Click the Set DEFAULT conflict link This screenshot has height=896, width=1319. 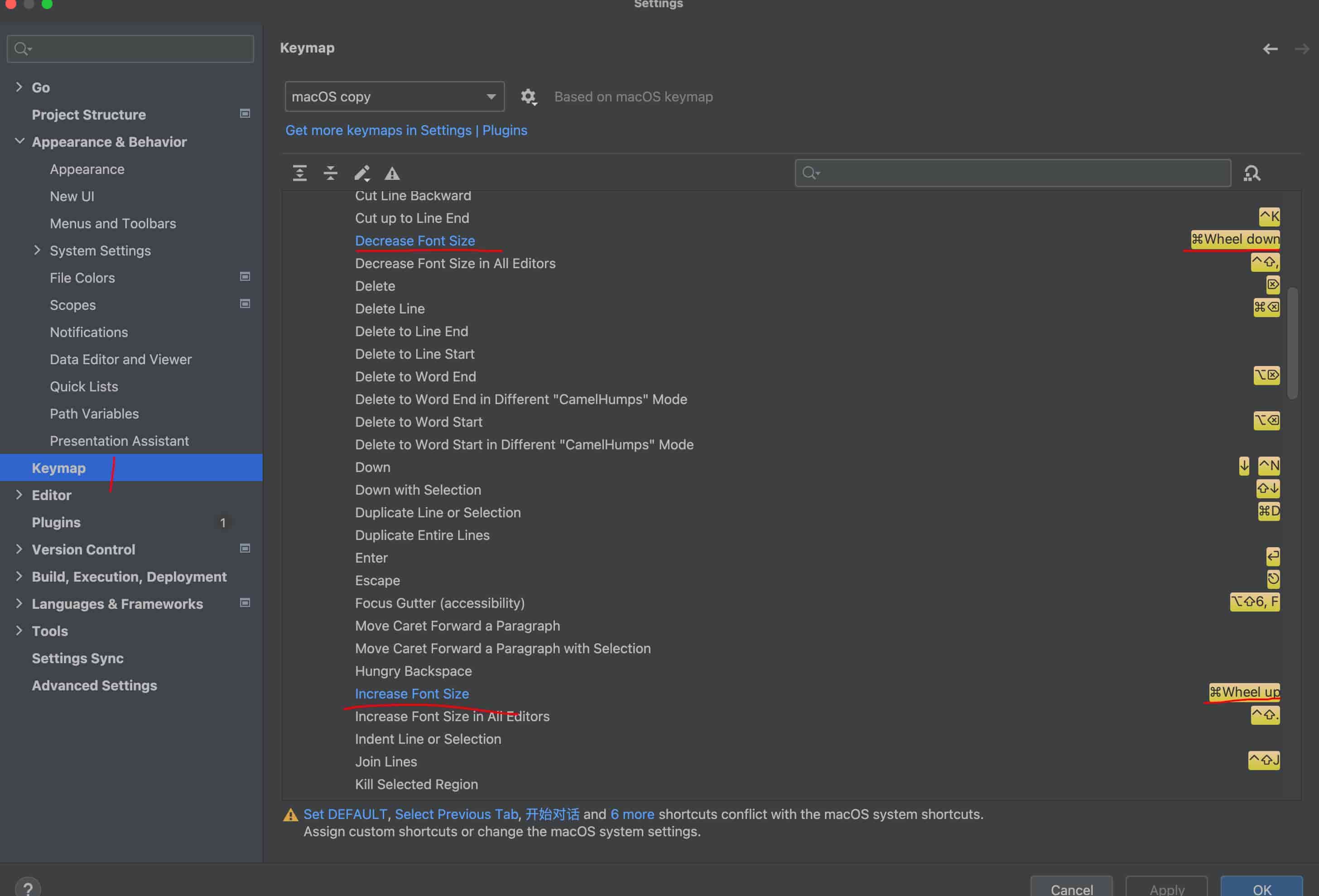[x=345, y=815]
